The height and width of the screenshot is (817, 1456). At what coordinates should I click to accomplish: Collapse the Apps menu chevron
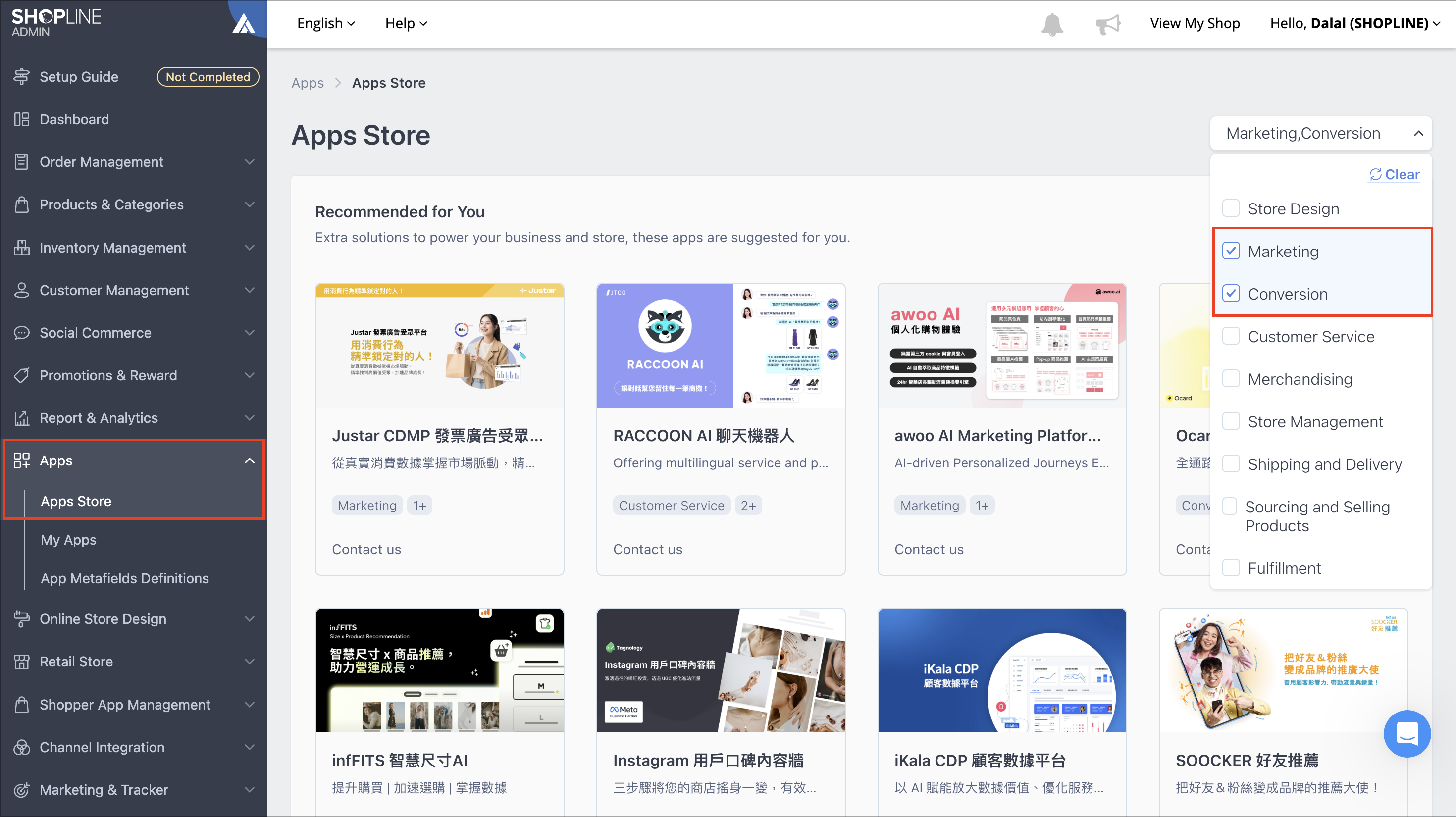249,460
